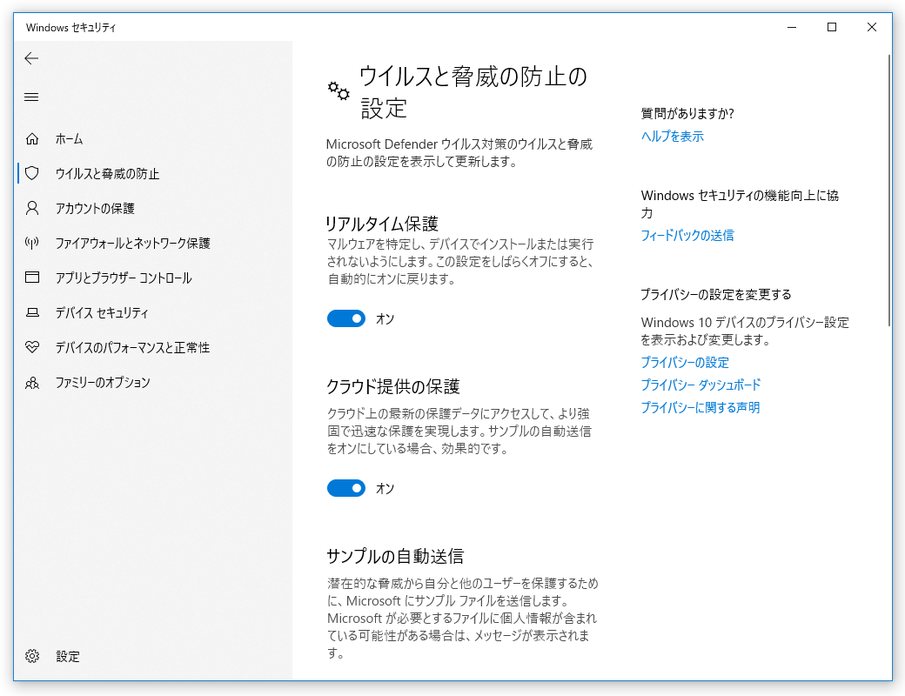
Task: Close the Windows セキュリティ window
Action: (872, 27)
